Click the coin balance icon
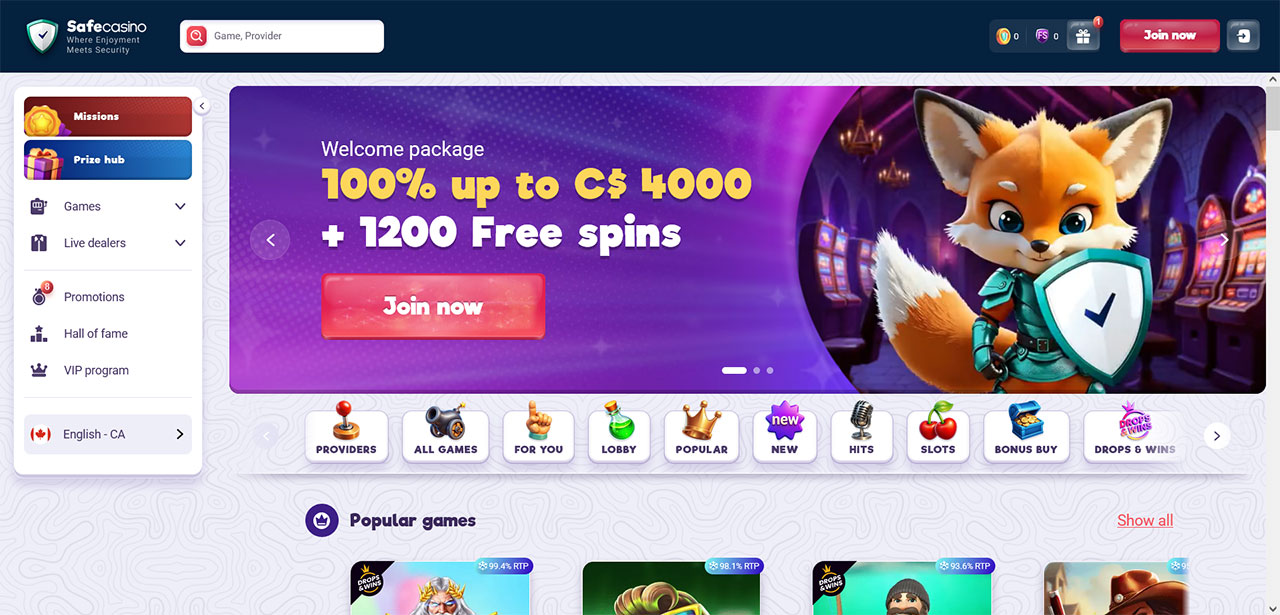 [x=1003, y=36]
